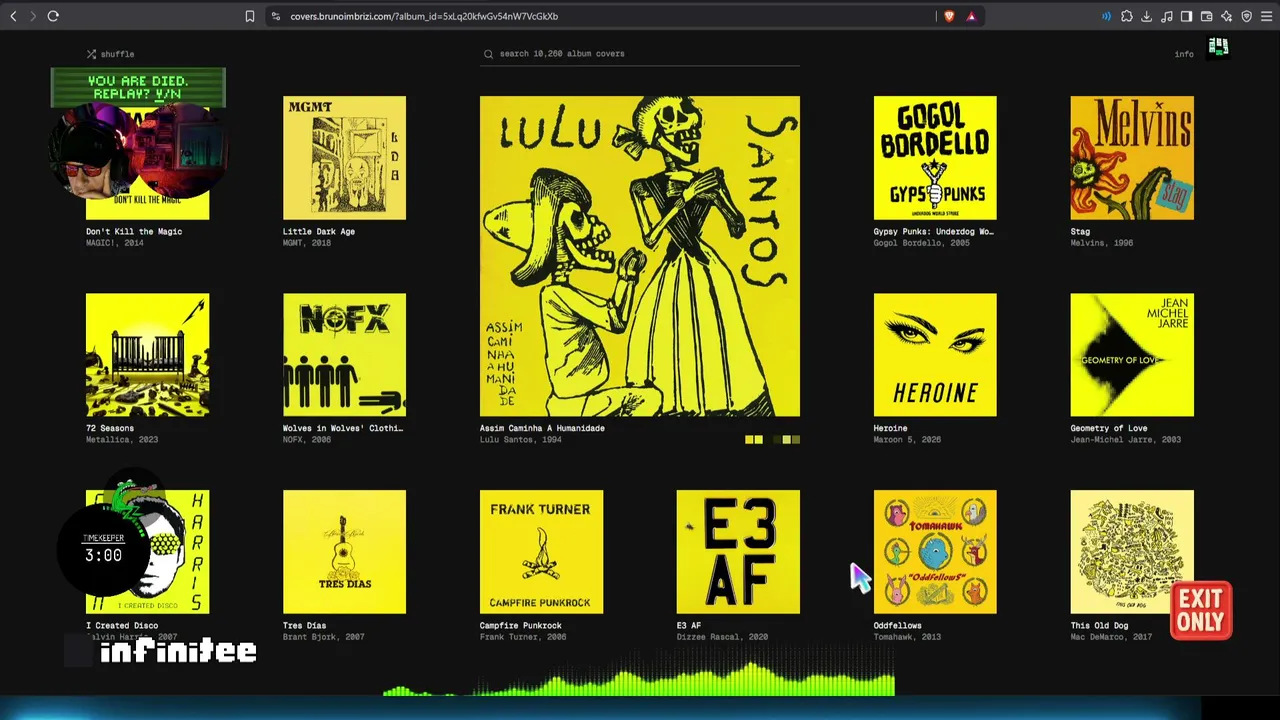Open the large Lulu Santos album cover
This screenshot has height=720, width=1280.
[640, 256]
